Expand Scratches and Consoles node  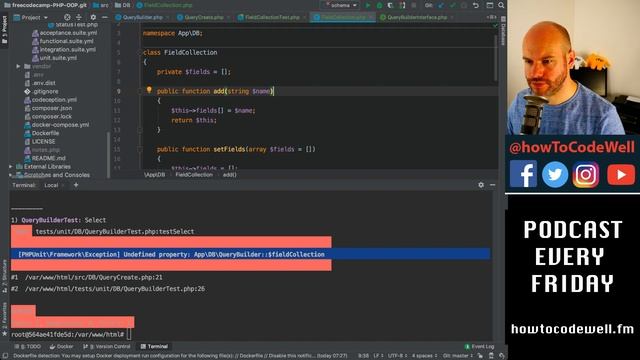pyautogui.click(x=11, y=175)
